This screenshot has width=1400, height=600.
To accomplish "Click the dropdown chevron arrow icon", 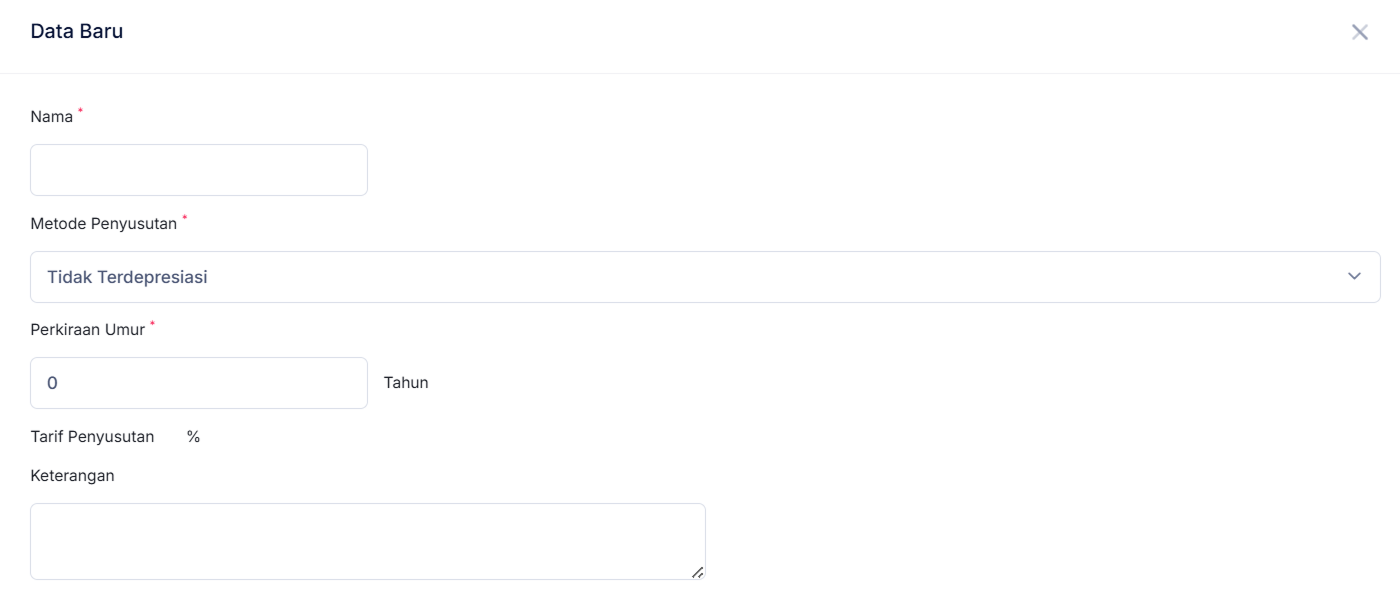I will pyautogui.click(x=1354, y=276).
